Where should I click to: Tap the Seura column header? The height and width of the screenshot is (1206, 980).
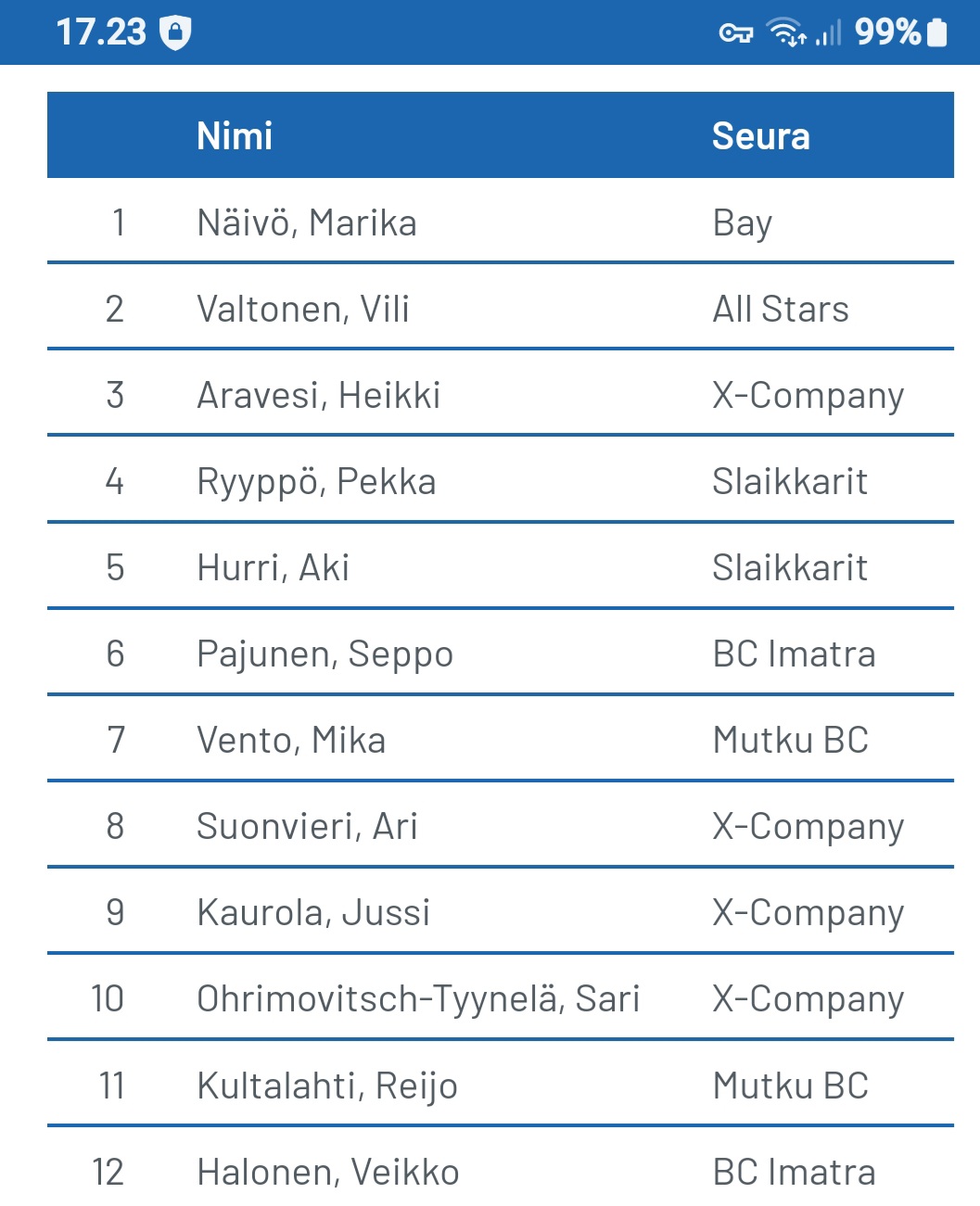(760, 136)
